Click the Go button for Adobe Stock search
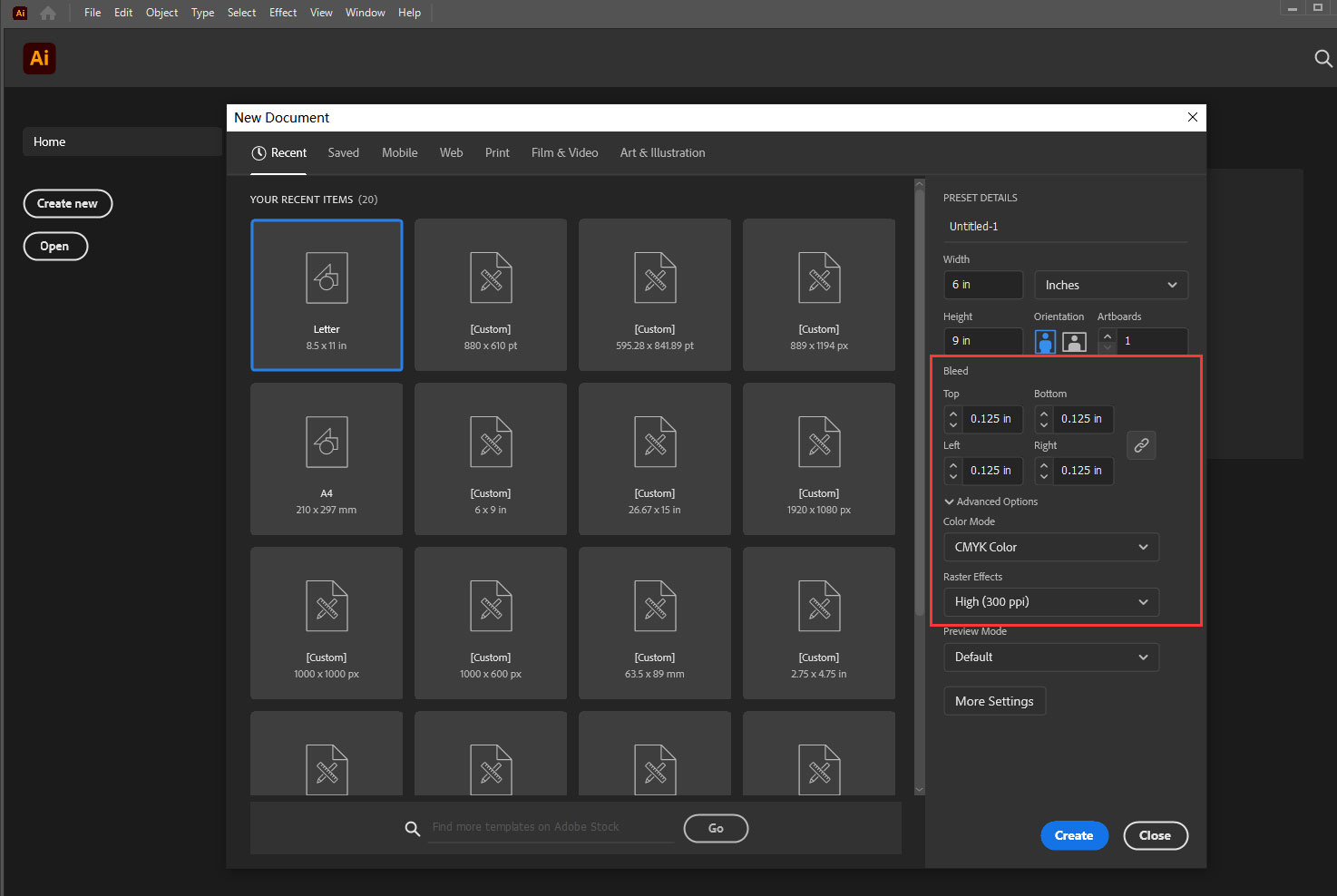1337x896 pixels. coord(716,828)
